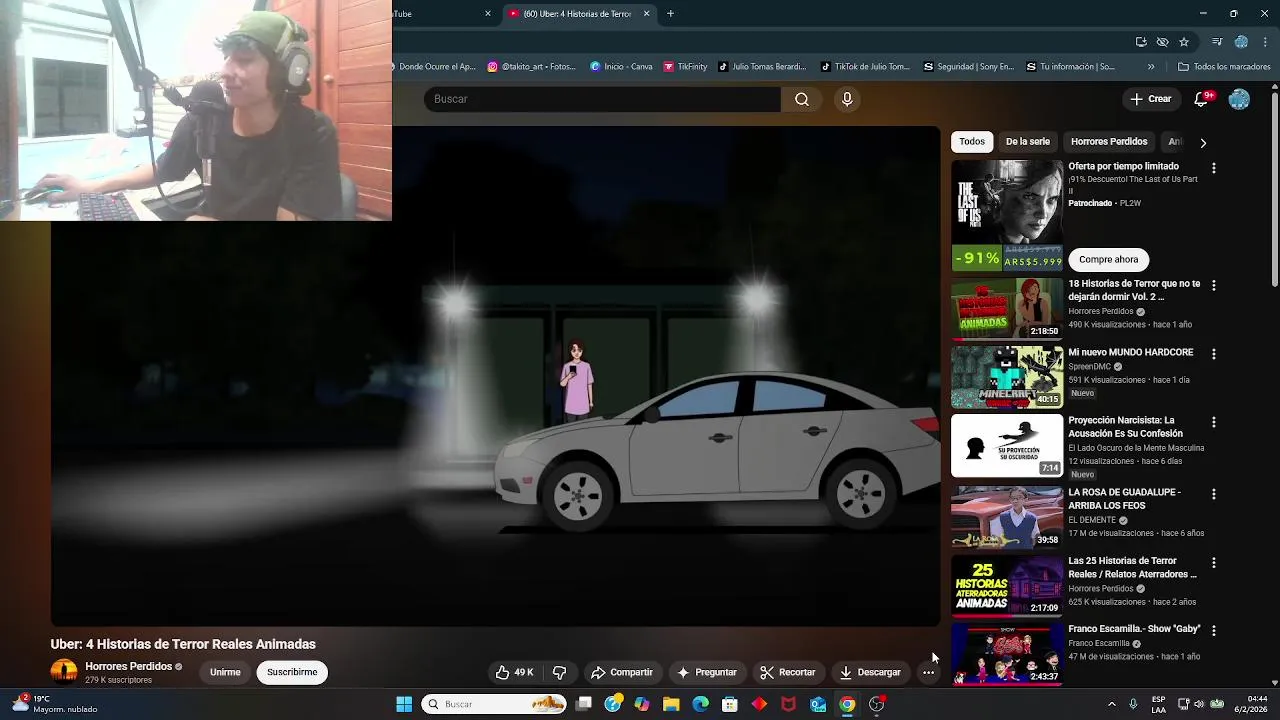
Task: Open 'Todos los marcadores' folder
Action: pos(1224,67)
